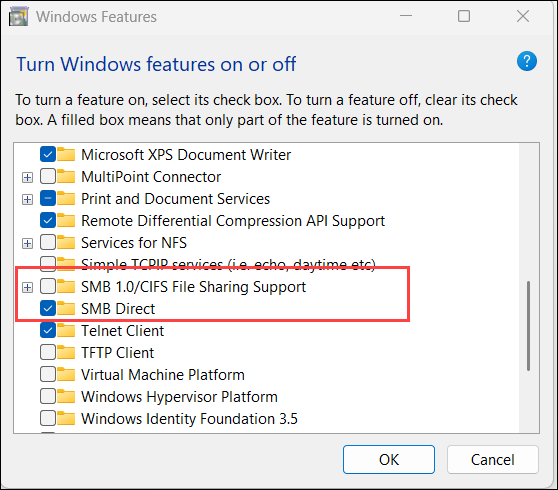The height and width of the screenshot is (490, 558).
Task: Enable Windows Hypervisor Platform checkbox
Action: coord(48,397)
